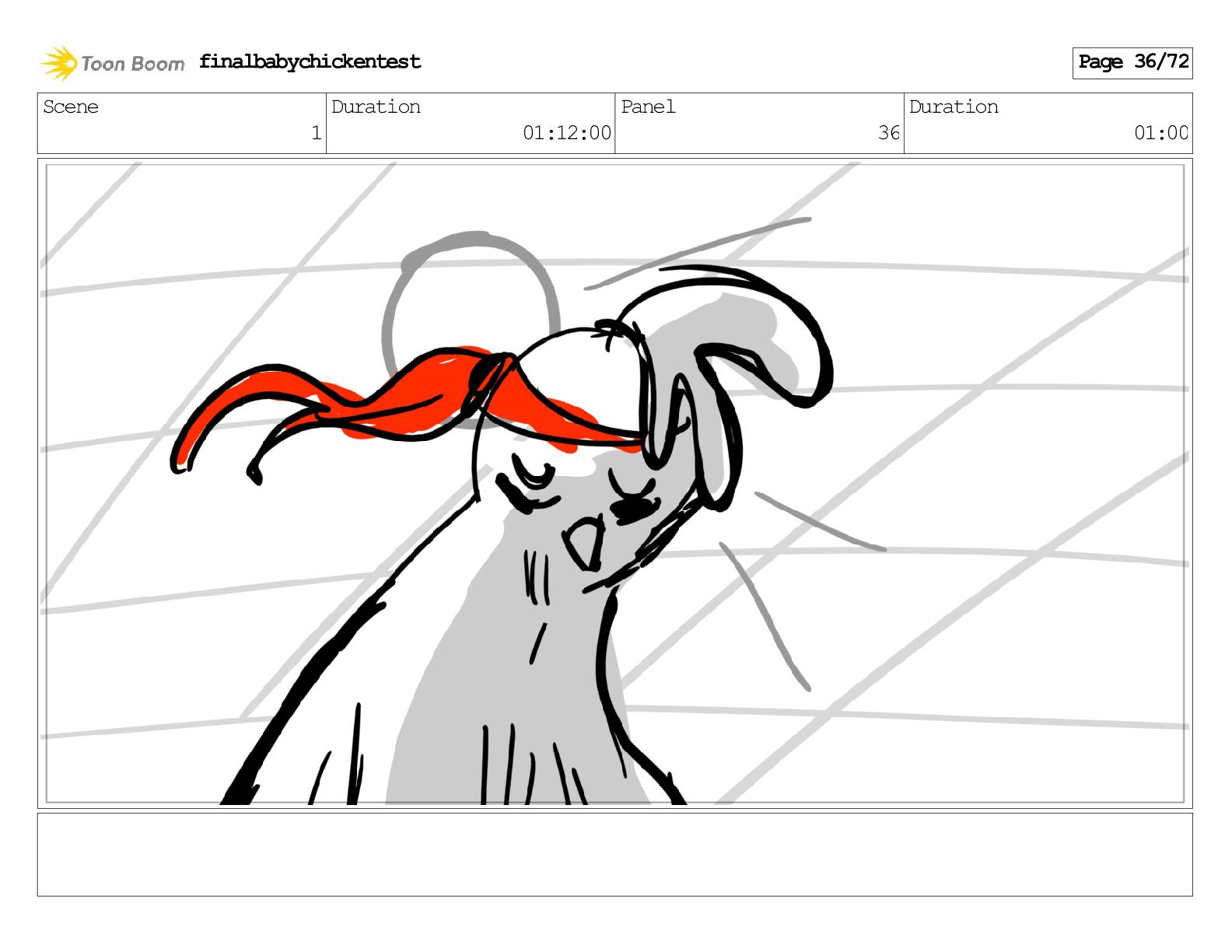The height and width of the screenshot is (952, 1232).
Task: Click the Toon Boom logo
Action: [x=113, y=63]
